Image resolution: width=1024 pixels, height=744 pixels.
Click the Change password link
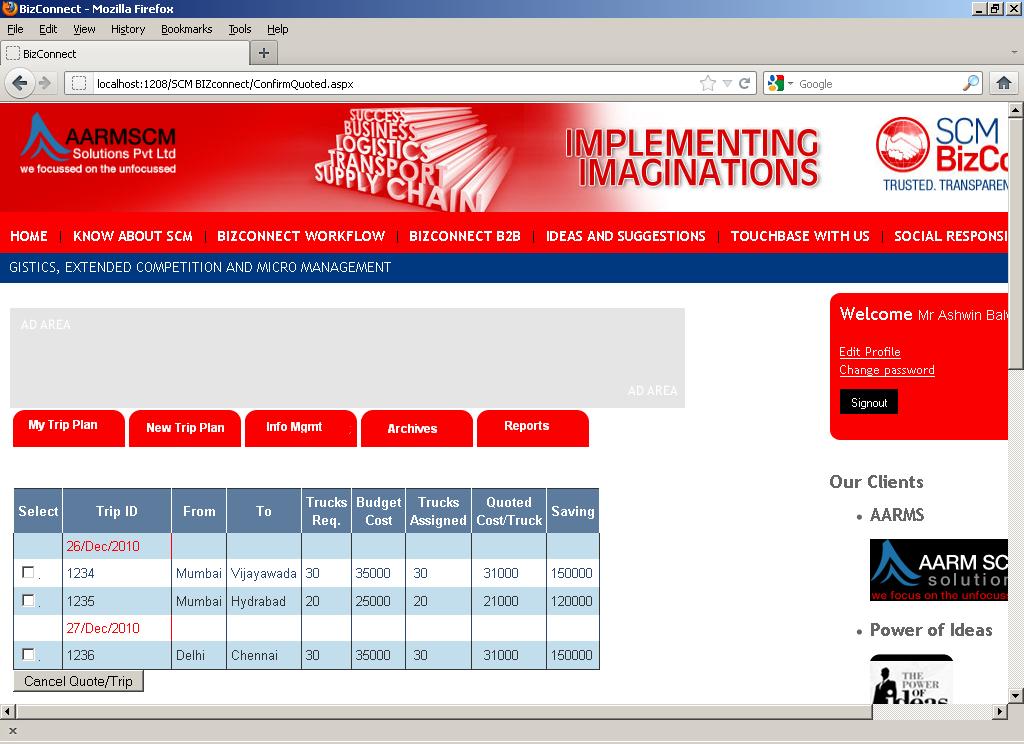[887, 370]
